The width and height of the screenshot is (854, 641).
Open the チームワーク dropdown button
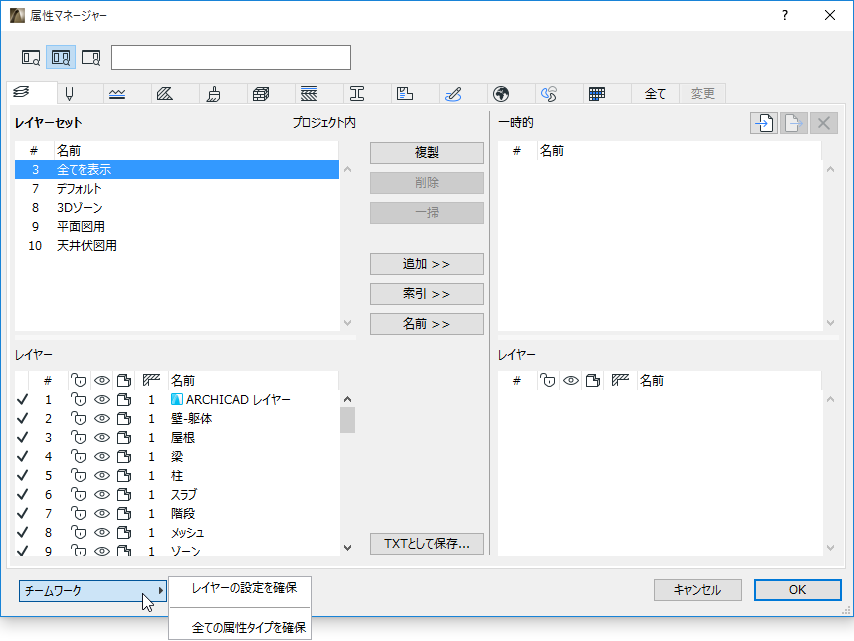(x=93, y=590)
